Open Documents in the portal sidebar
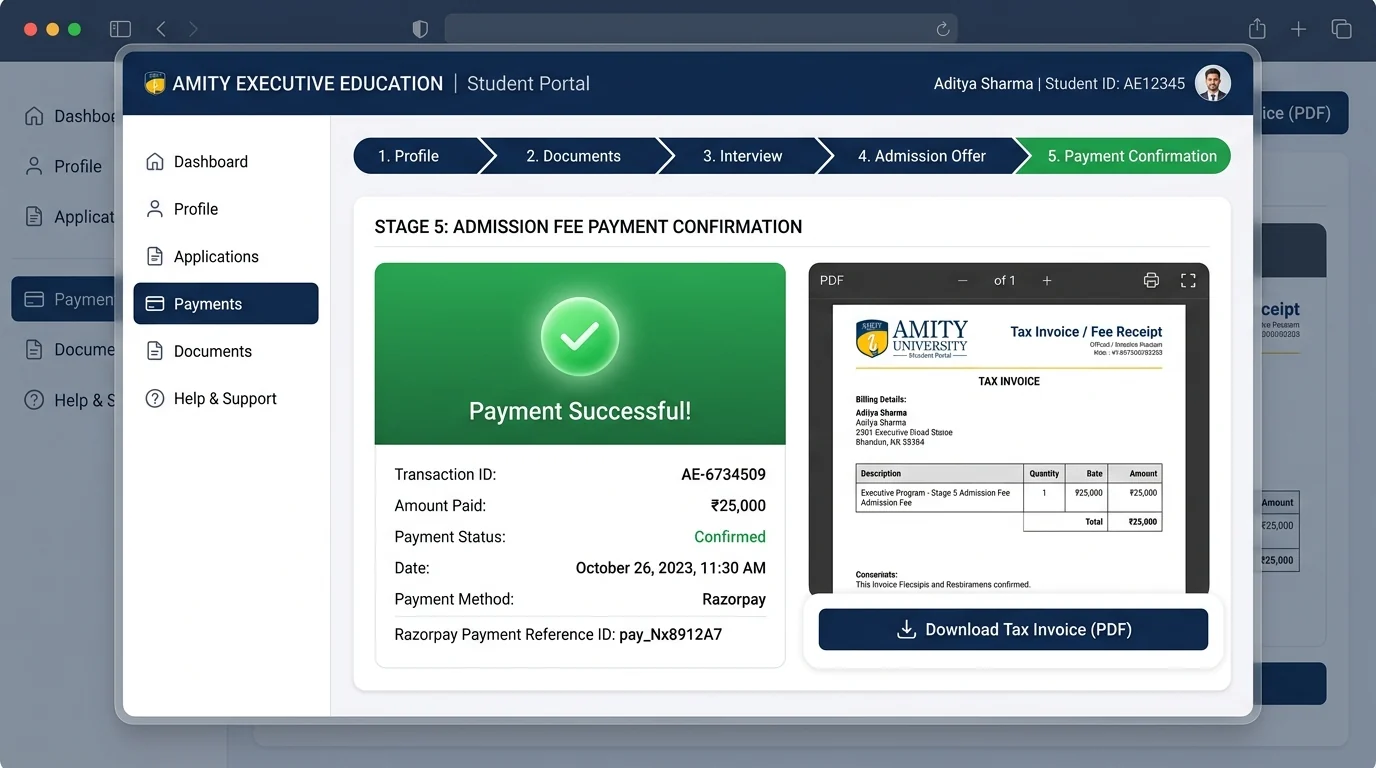This screenshot has width=1376, height=768. (225, 351)
